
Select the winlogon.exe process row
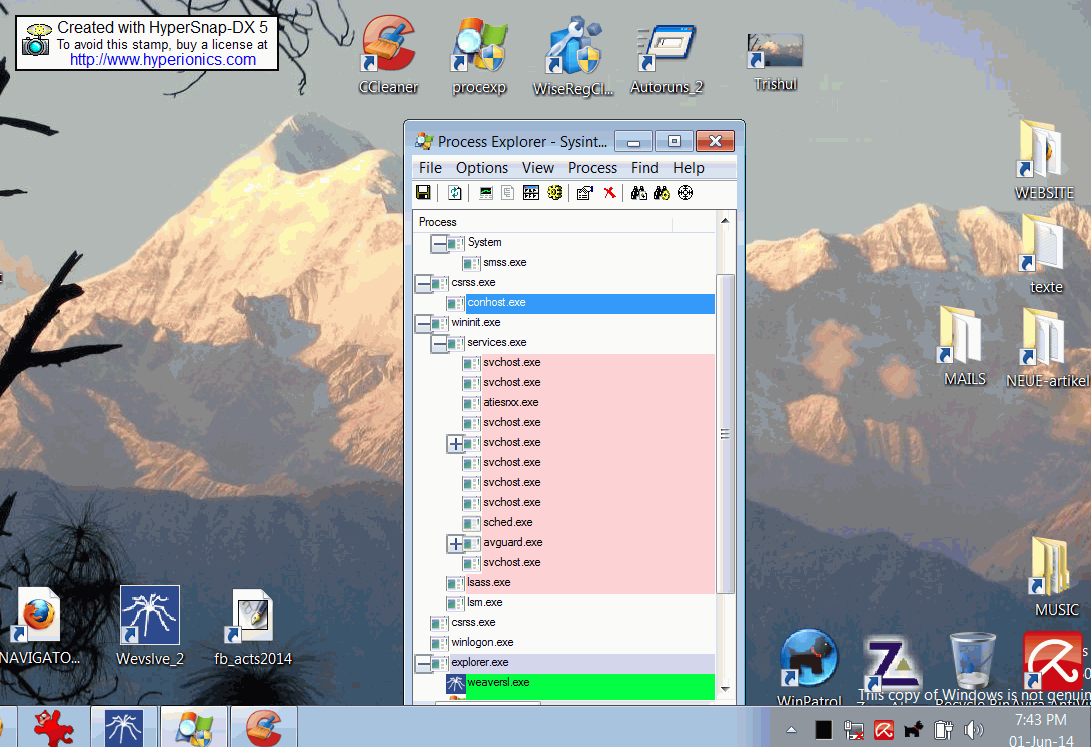[x=564, y=642]
